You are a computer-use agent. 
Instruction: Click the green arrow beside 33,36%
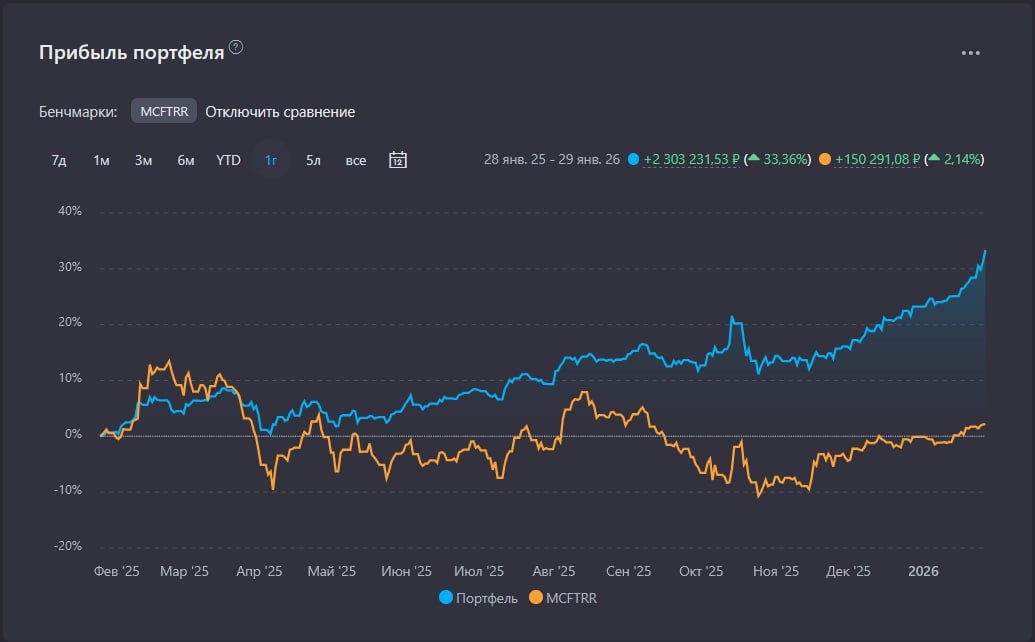pos(754,159)
